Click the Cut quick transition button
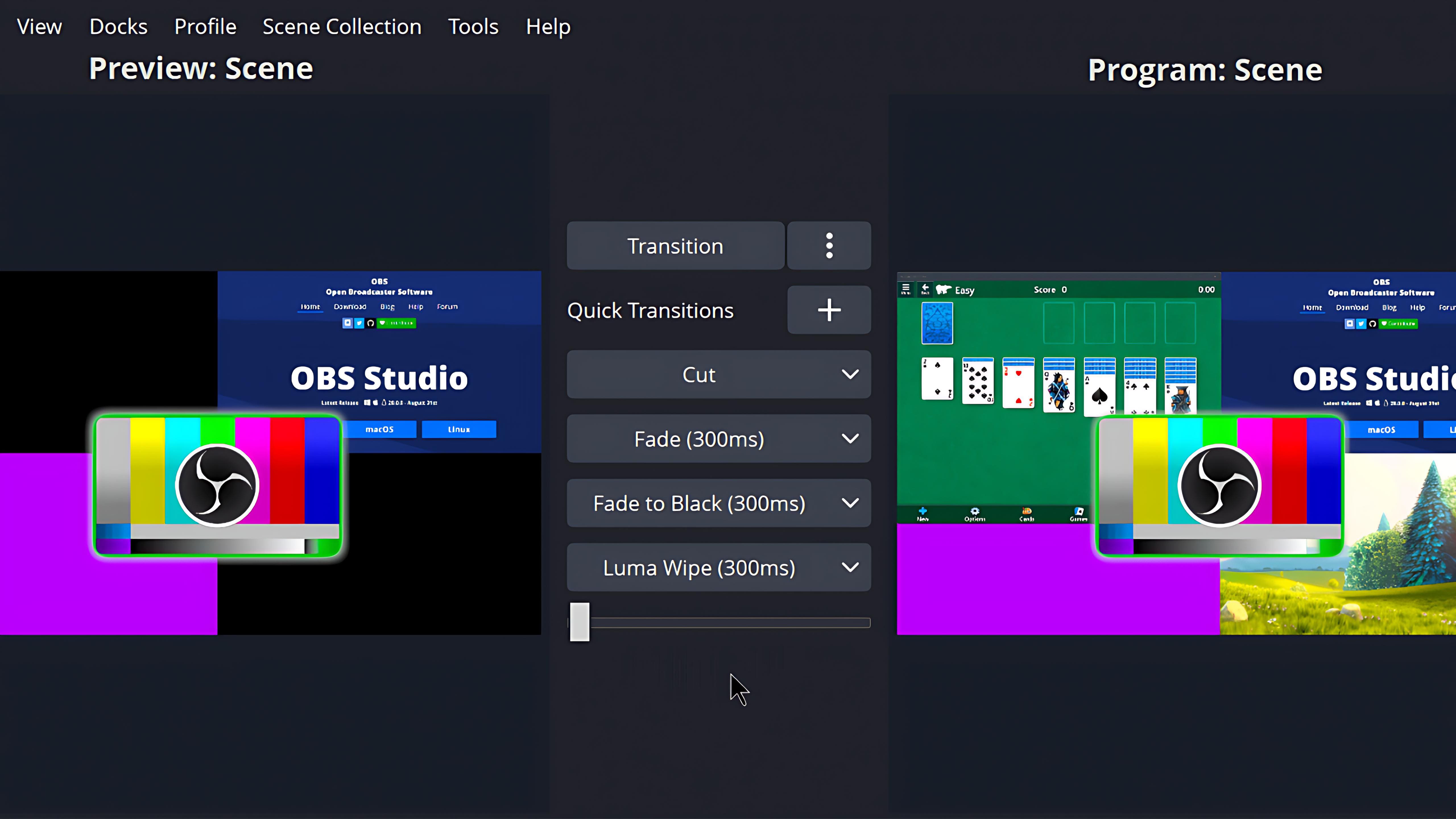The width and height of the screenshot is (1456, 819). [699, 375]
